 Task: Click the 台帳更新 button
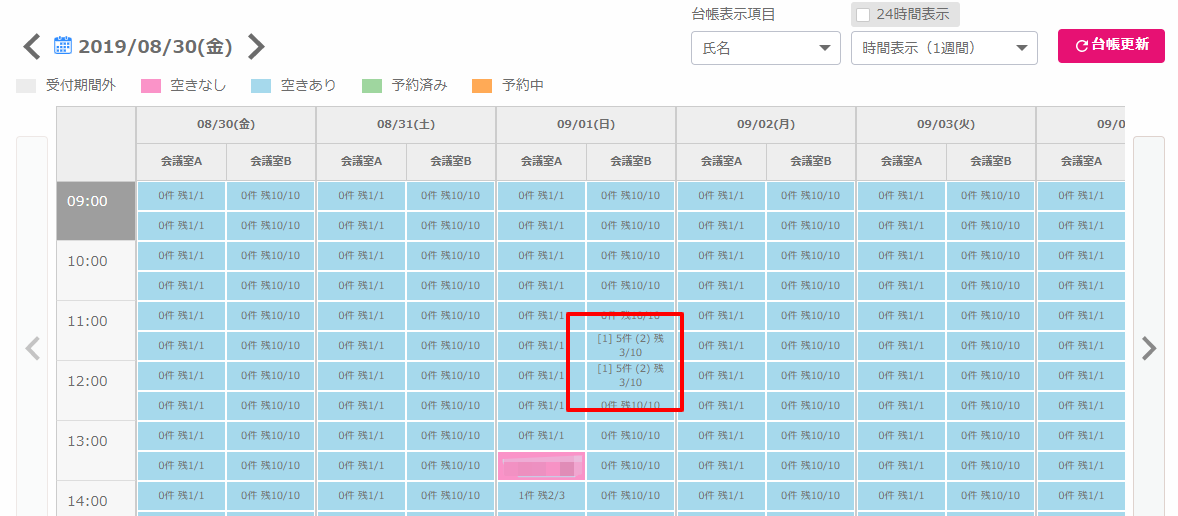coord(1111,46)
